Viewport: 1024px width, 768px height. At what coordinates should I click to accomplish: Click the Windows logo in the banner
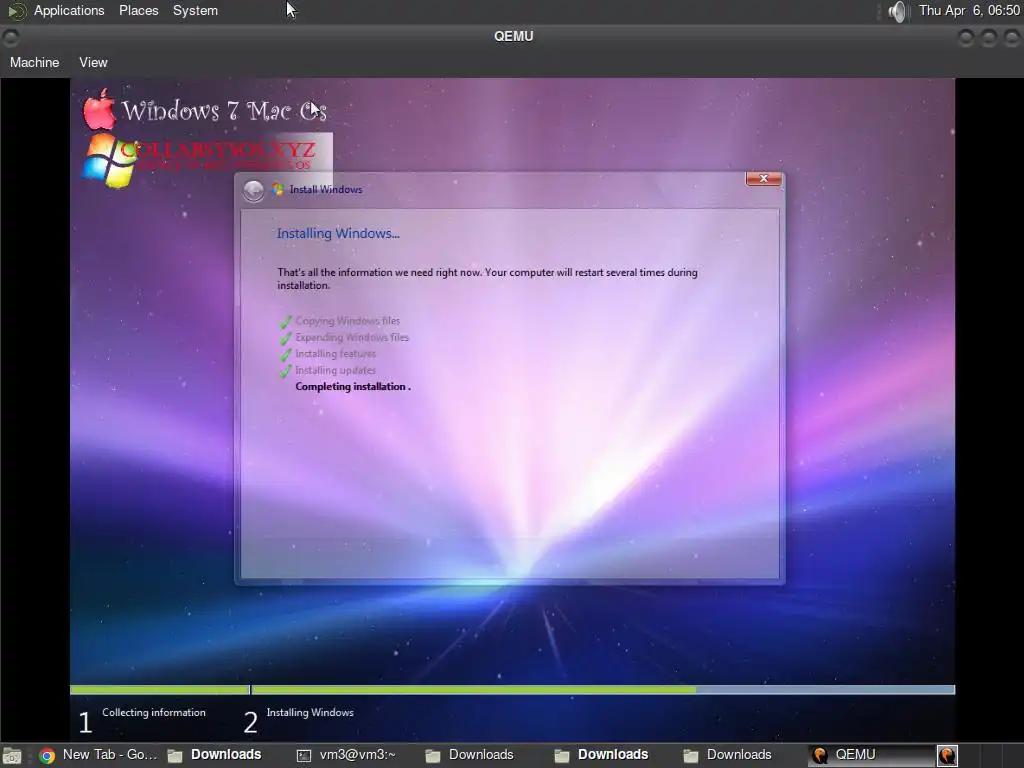click(108, 160)
